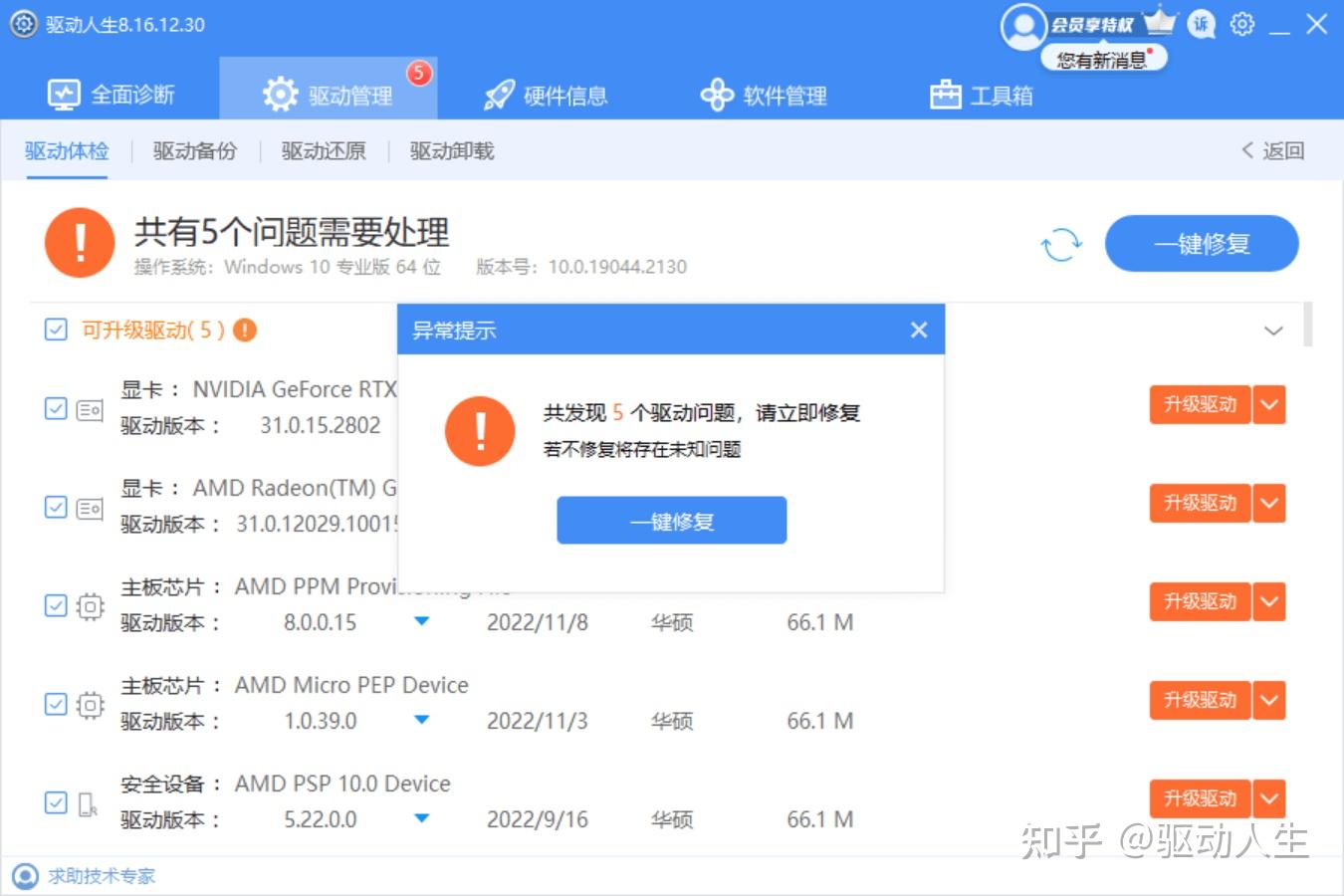This screenshot has height=896, width=1344.
Task: Click the large orange exclamation status icon
Action: (80, 243)
